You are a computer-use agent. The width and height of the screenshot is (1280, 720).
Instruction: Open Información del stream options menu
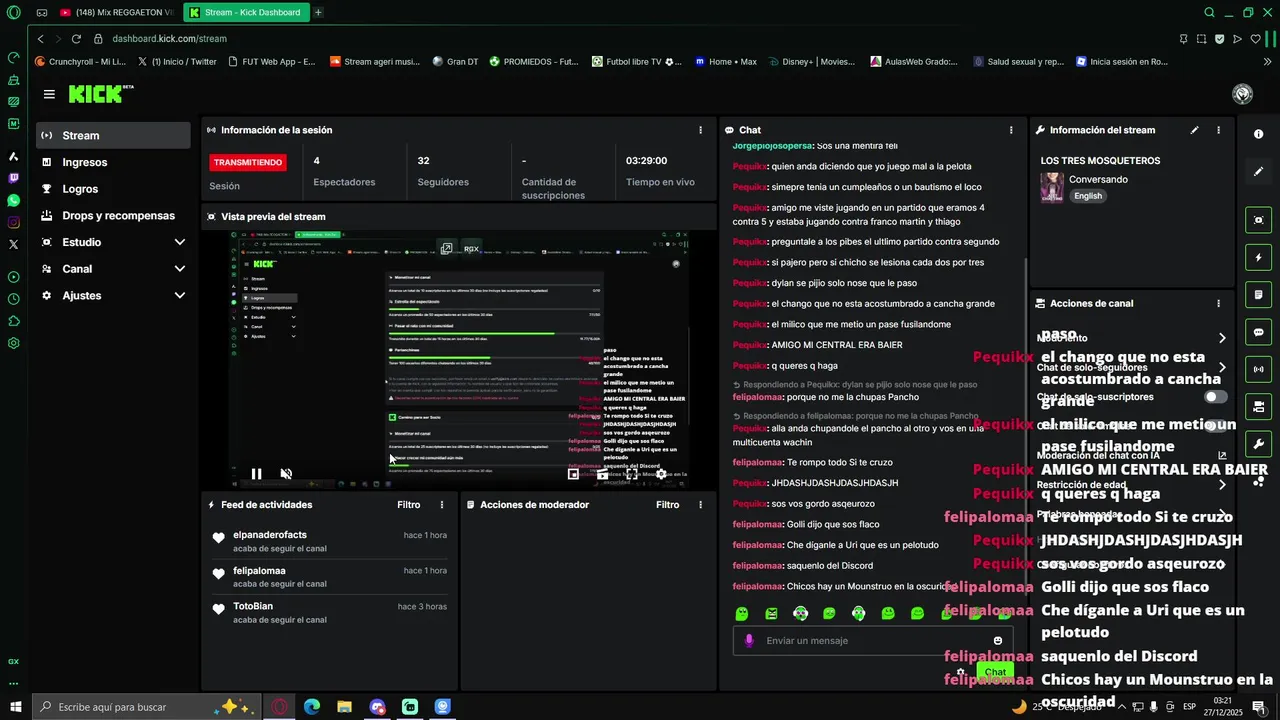click(x=1218, y=130)
